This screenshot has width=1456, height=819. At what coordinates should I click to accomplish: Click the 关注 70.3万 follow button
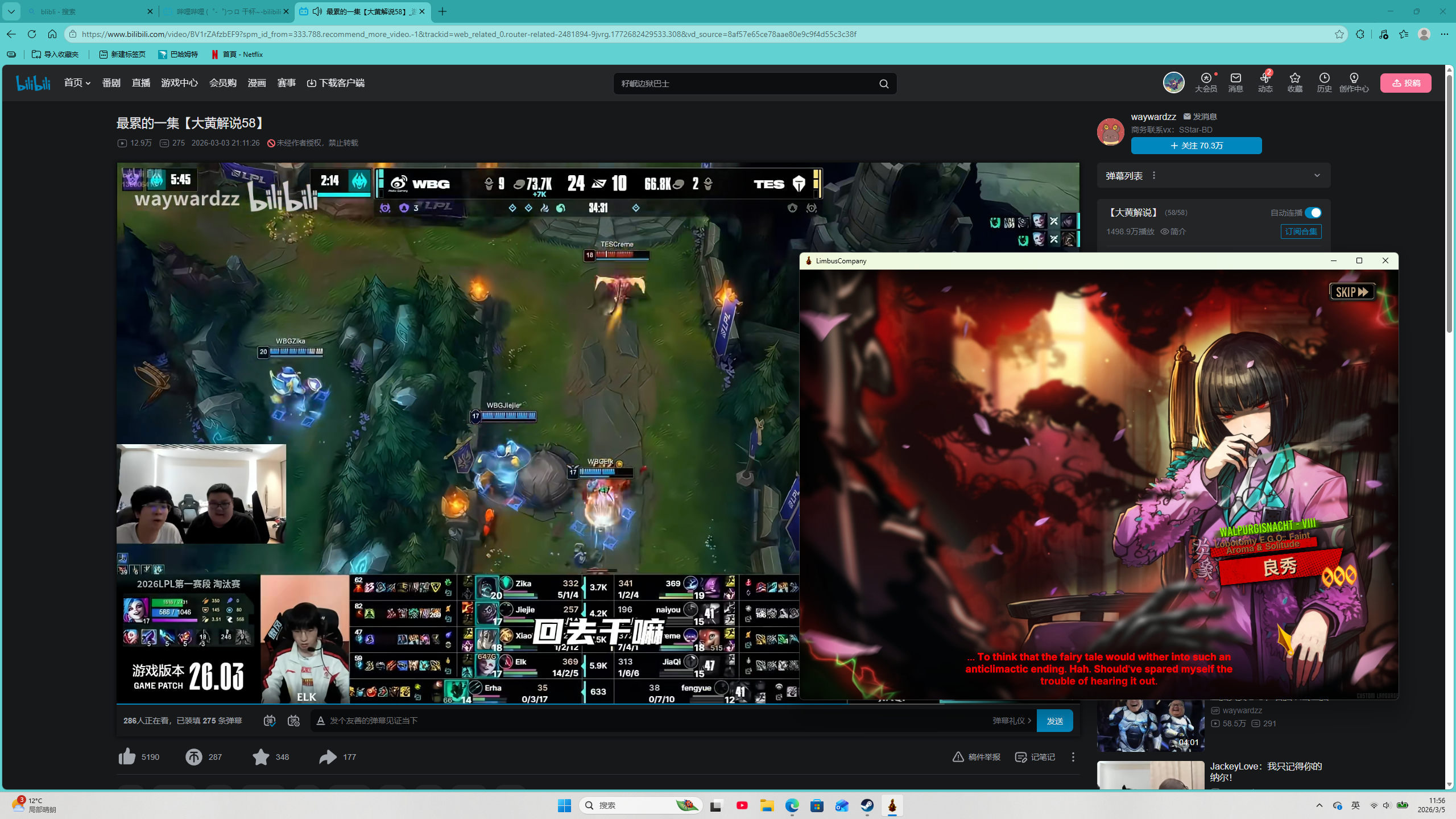point(1196,146)
